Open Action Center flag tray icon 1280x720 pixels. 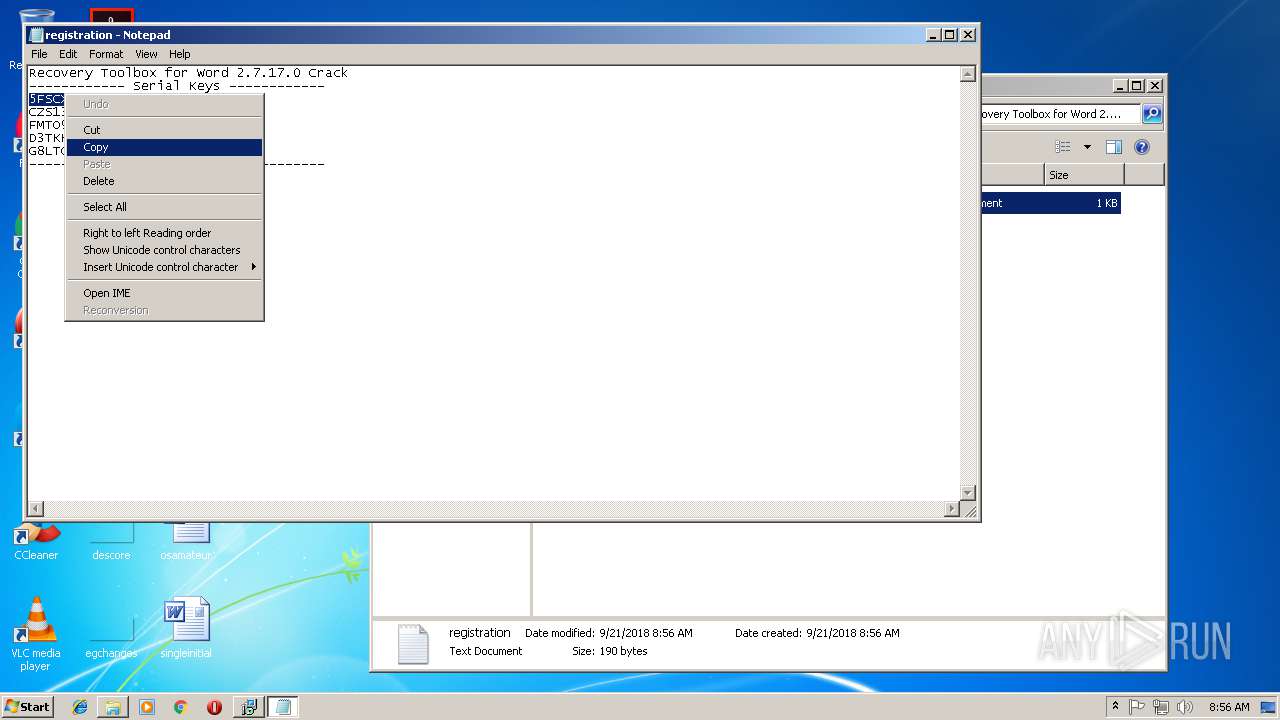[1137, 707]
